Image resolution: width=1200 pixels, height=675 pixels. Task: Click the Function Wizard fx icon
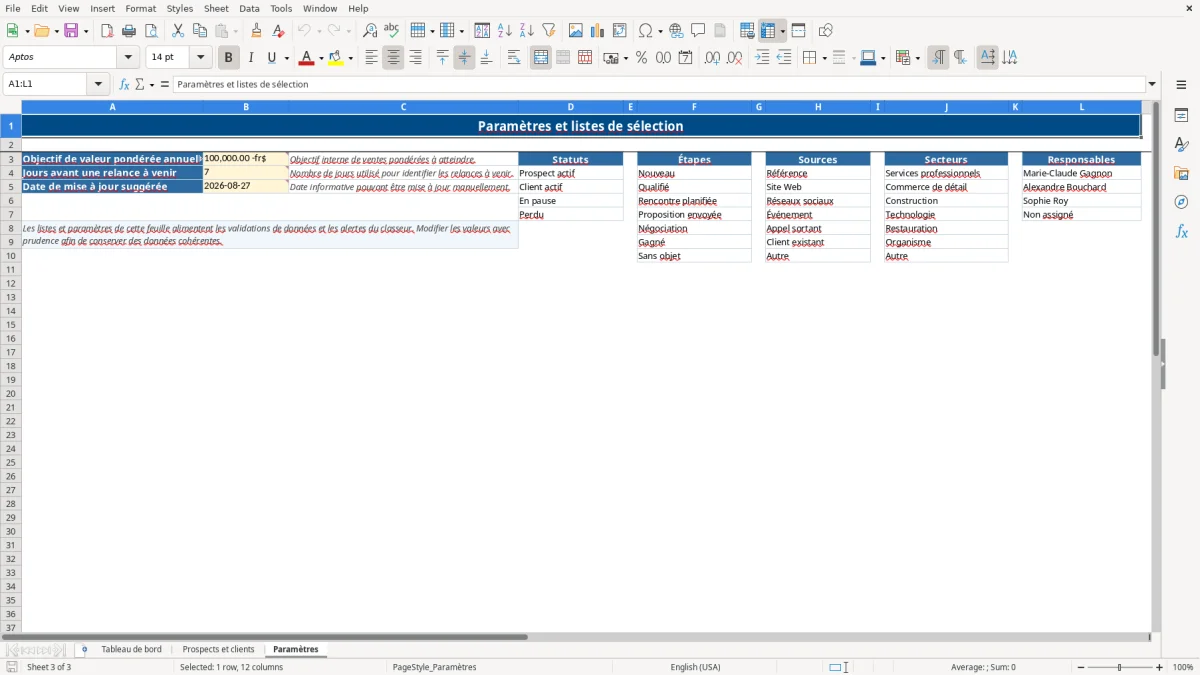pos(124,84)
